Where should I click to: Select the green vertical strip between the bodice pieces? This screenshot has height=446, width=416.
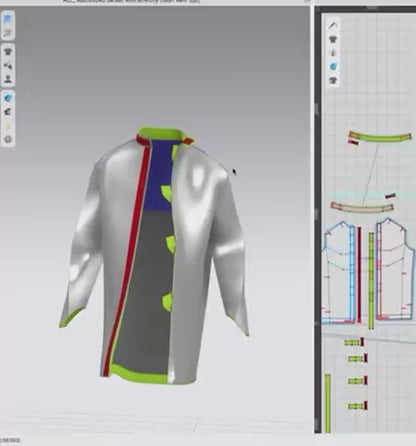(371, 281)
